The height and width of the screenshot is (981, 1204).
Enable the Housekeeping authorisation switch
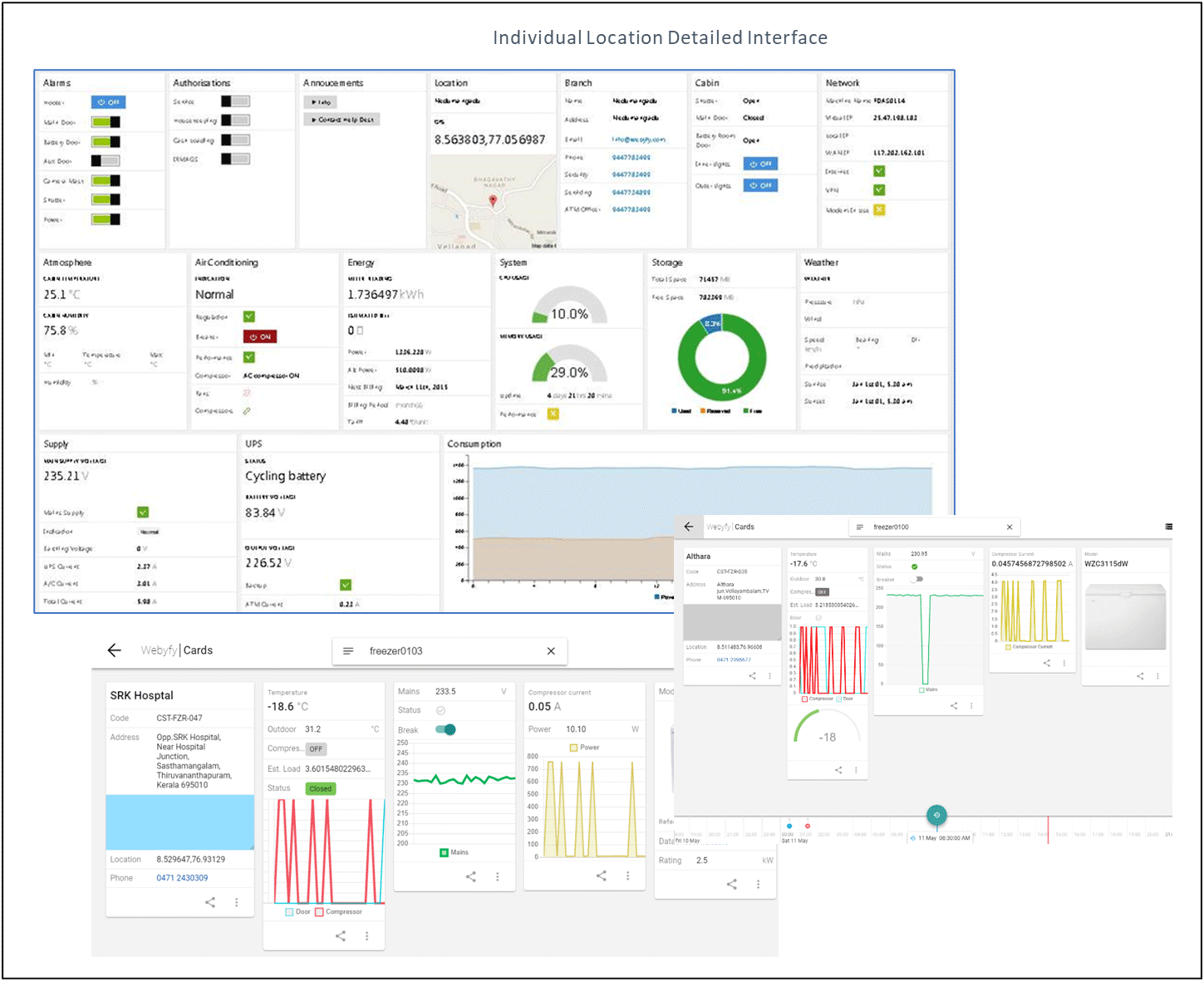tap(235, 120)
